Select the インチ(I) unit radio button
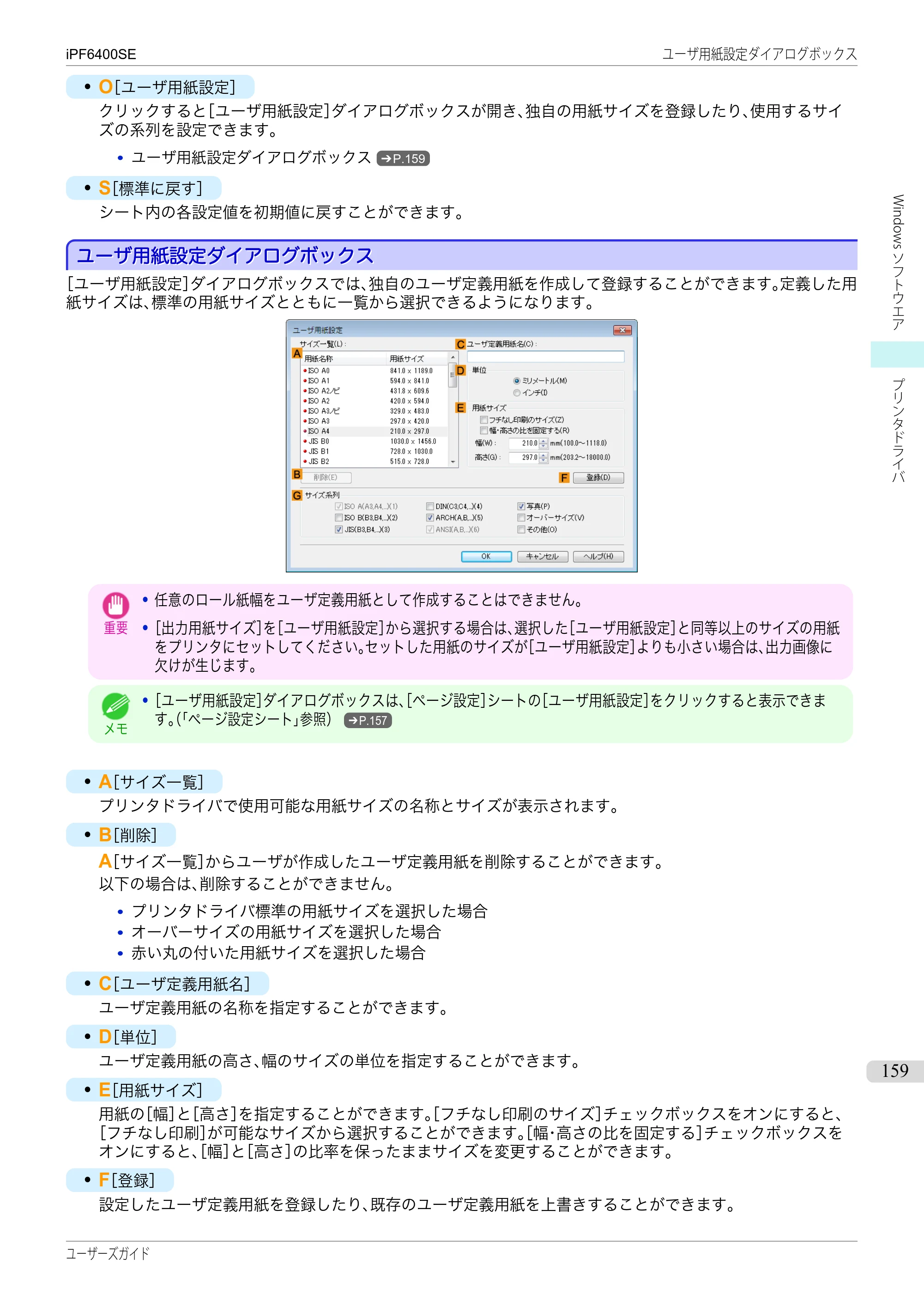 [516, 393]
